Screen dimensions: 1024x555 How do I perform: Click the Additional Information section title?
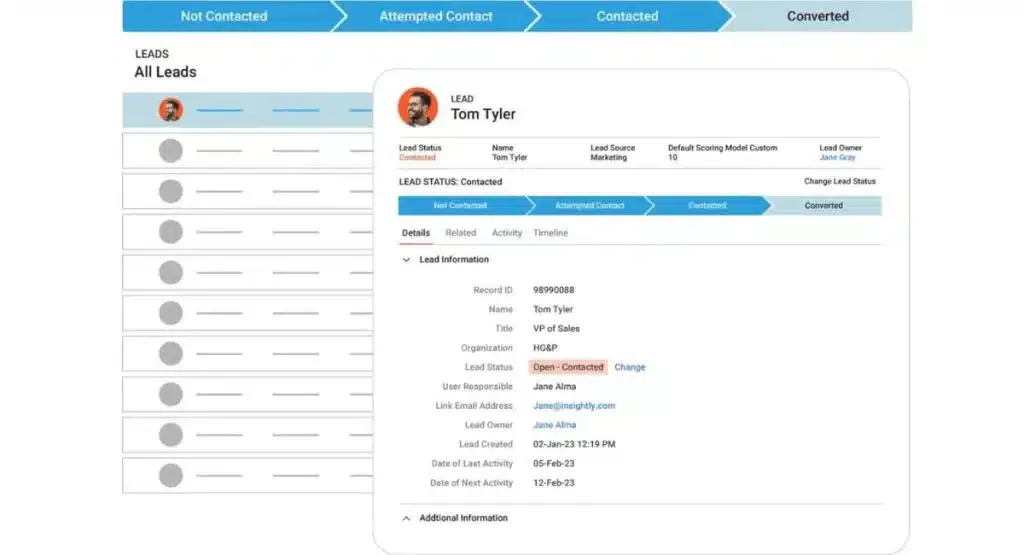[463, 518]
